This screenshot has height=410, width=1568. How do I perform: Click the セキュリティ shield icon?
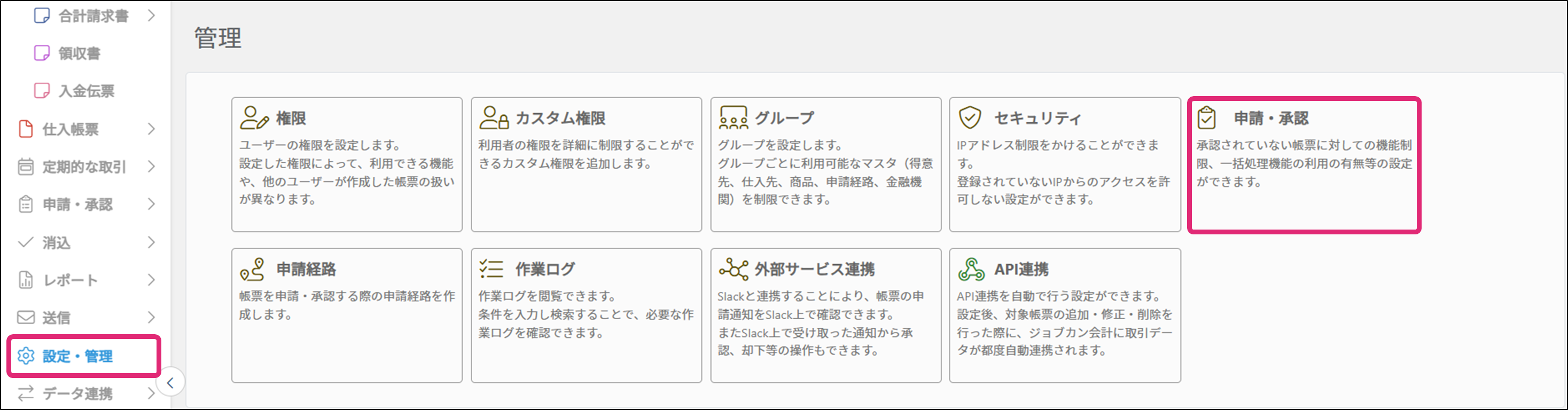970,117
